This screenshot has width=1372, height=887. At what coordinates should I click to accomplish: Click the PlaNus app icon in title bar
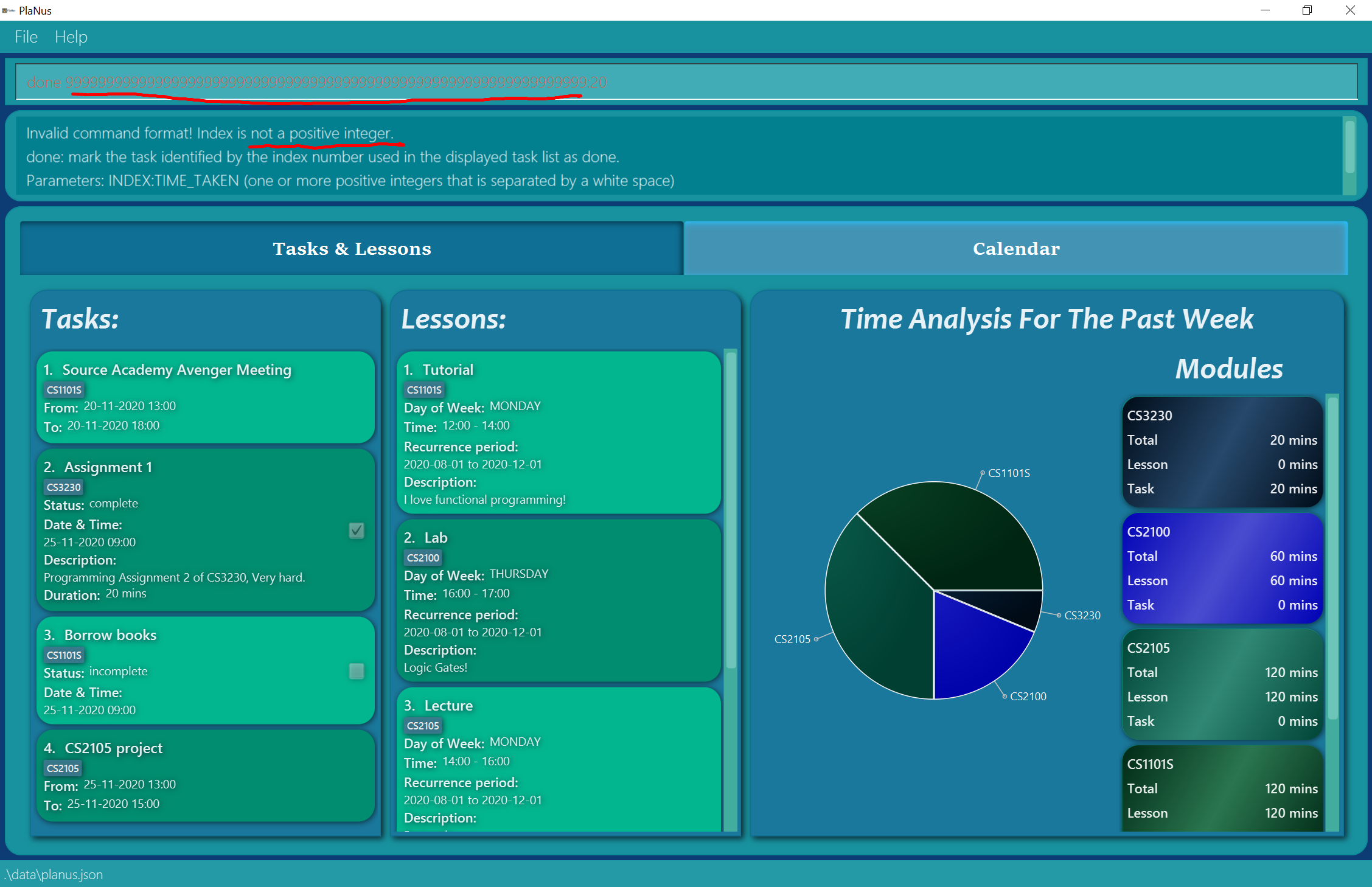pos(9,10)
